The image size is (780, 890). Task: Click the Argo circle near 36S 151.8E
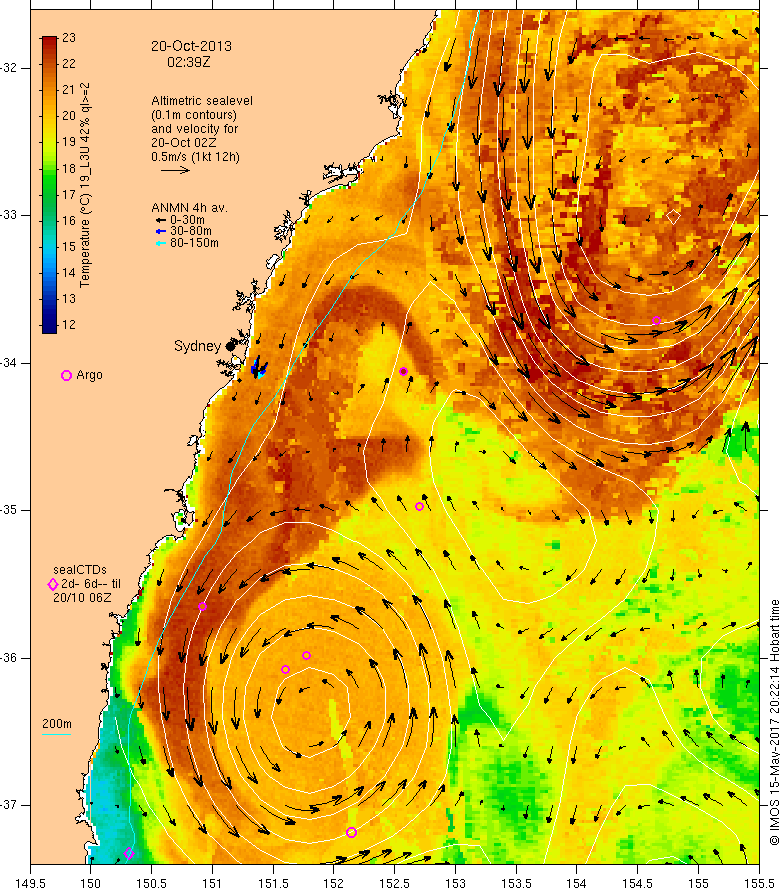coord(306,656)
